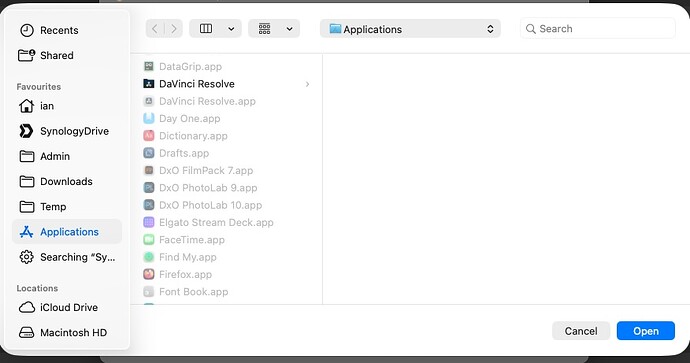This screenshot has width=690, height=363.
Task: Click the Search magnifier icon
Action: point(531,29)
